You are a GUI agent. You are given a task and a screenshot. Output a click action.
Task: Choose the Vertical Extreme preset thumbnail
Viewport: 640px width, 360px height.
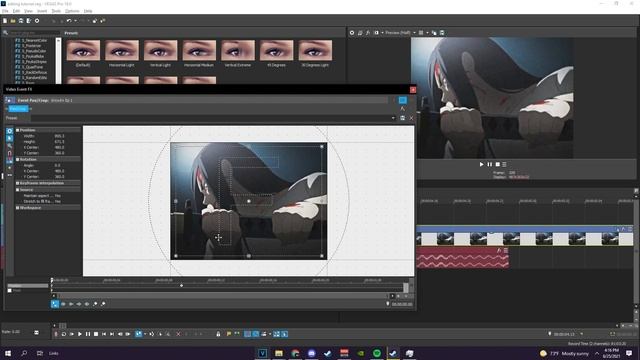click(x=238, y=50)
